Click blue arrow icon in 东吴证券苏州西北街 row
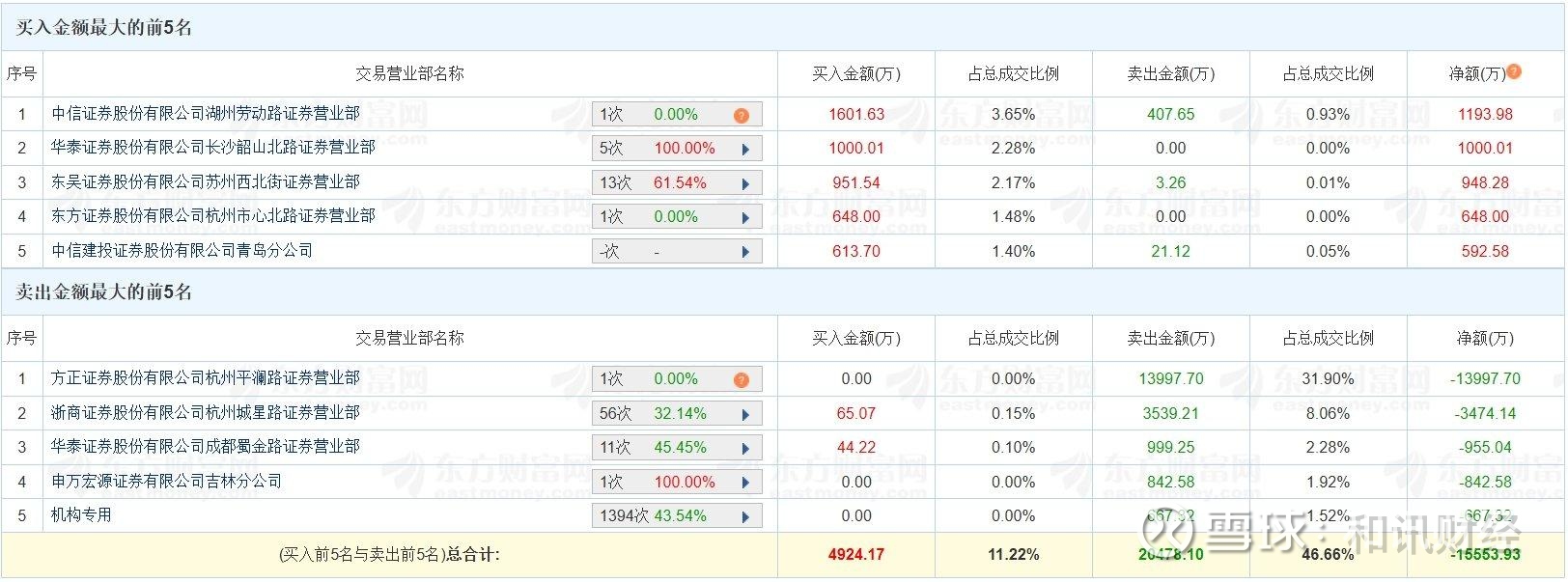Viewport: 1568px width, 582px height. [x=745, y=183]
